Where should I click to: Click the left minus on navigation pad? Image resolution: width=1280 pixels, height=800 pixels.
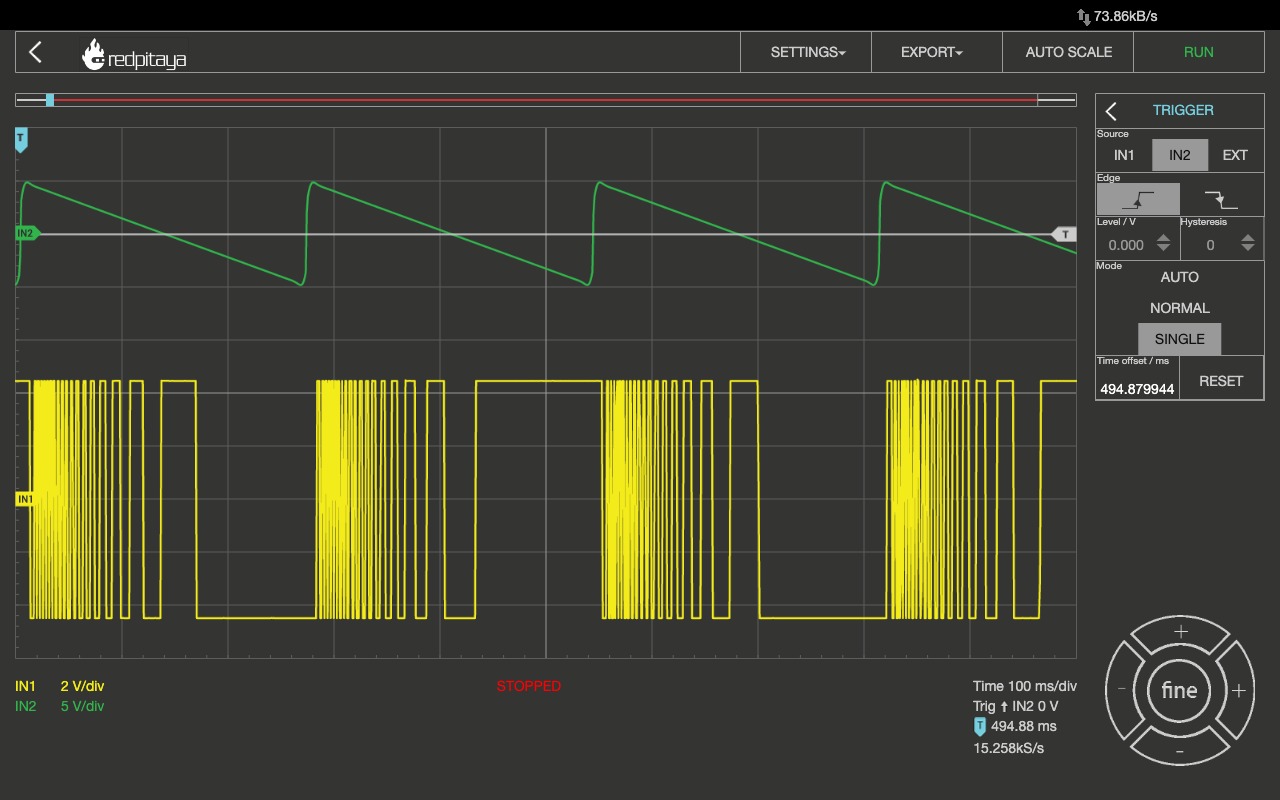pos(1122,689)
